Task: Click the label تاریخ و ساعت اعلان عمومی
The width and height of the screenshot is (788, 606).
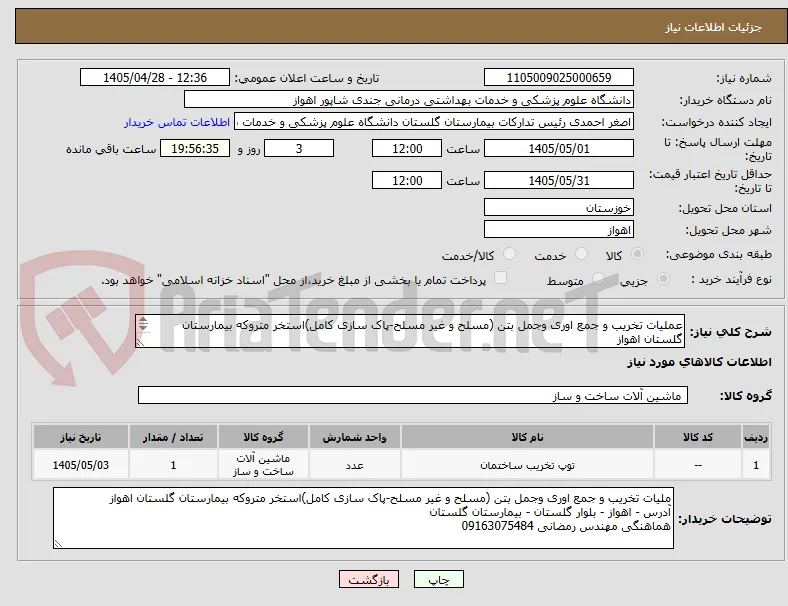Action: click(307, 78)
